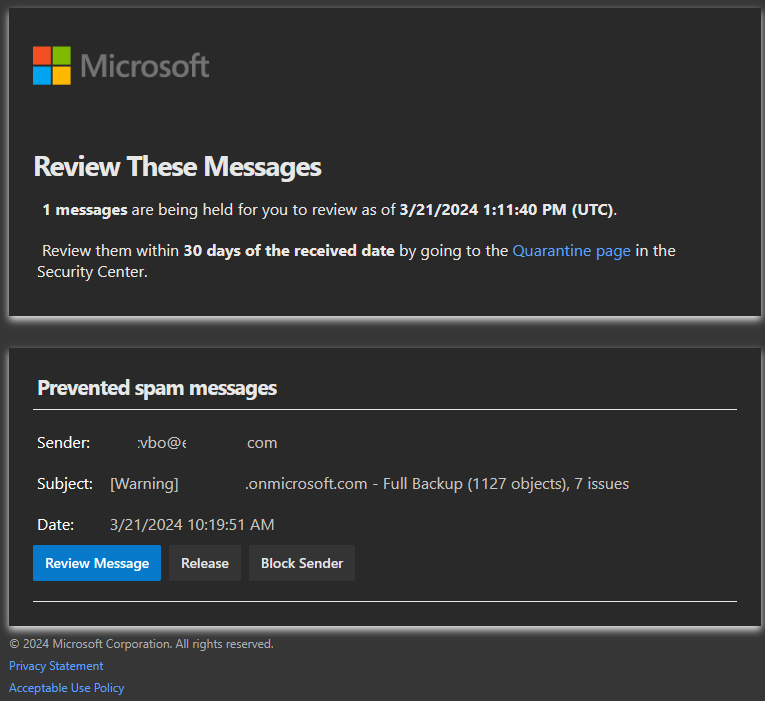The width and height of the screenshot is (765, 701).
Task: Click the [Warning] subject tag
Action: (x=144, y=484)
